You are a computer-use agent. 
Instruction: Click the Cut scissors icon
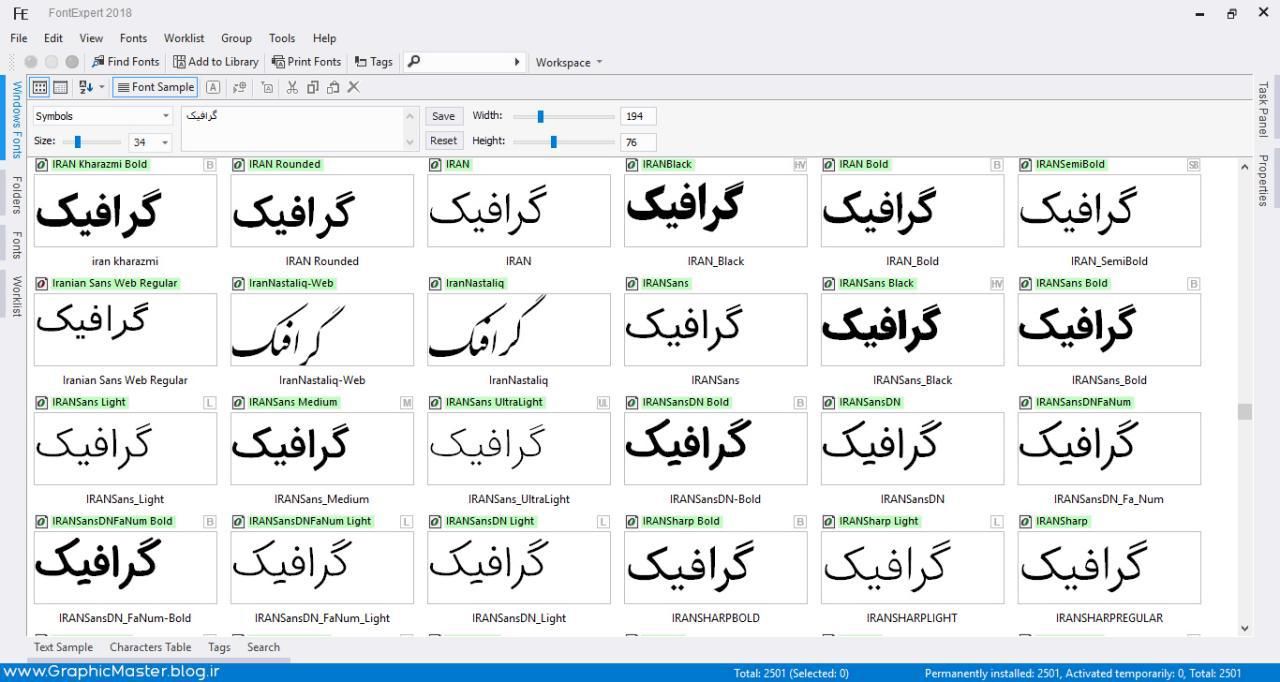(x=292, y=87)
